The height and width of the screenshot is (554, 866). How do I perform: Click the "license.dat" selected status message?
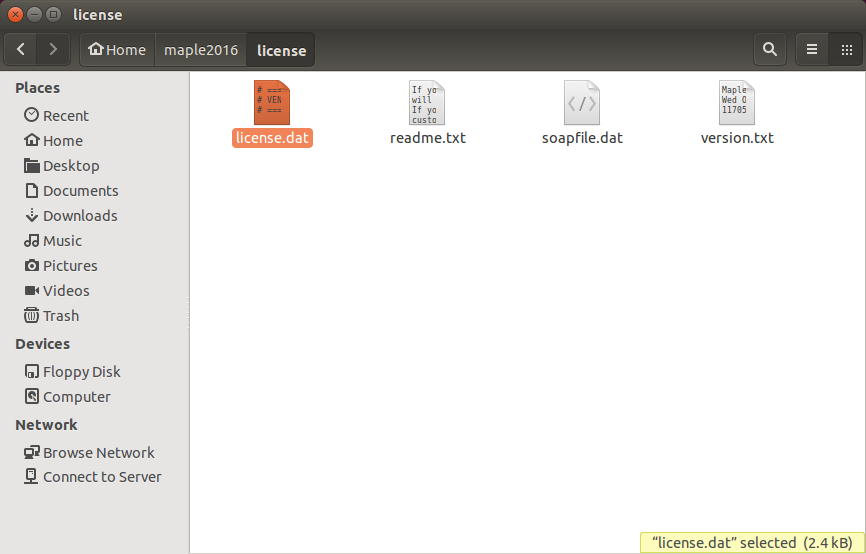[x=752, y=542]
